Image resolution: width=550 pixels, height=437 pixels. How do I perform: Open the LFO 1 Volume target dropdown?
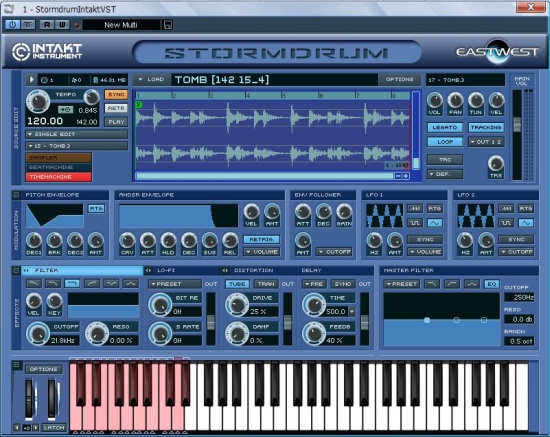coord(425,252)
